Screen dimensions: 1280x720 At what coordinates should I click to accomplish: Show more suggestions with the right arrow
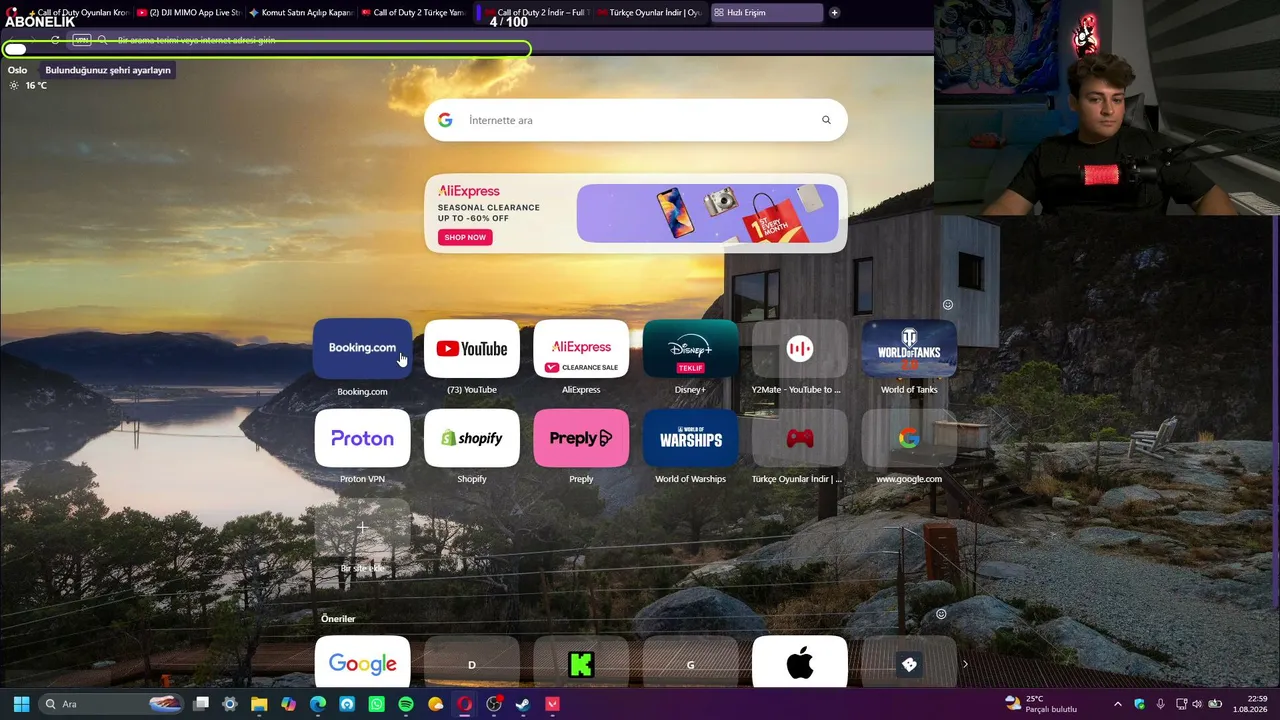click(965, 664)
